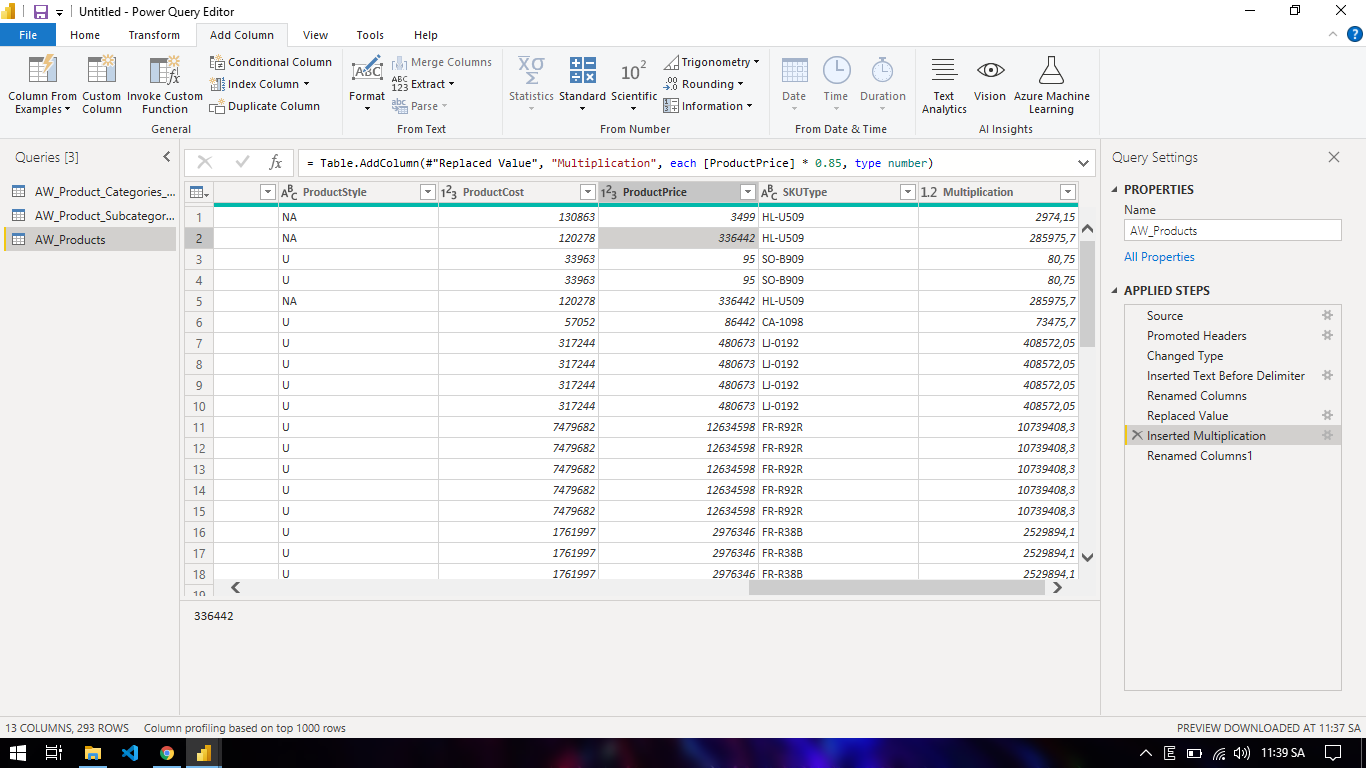
Task: Select AW_Product_Categories query
Action: click(90, 192)
